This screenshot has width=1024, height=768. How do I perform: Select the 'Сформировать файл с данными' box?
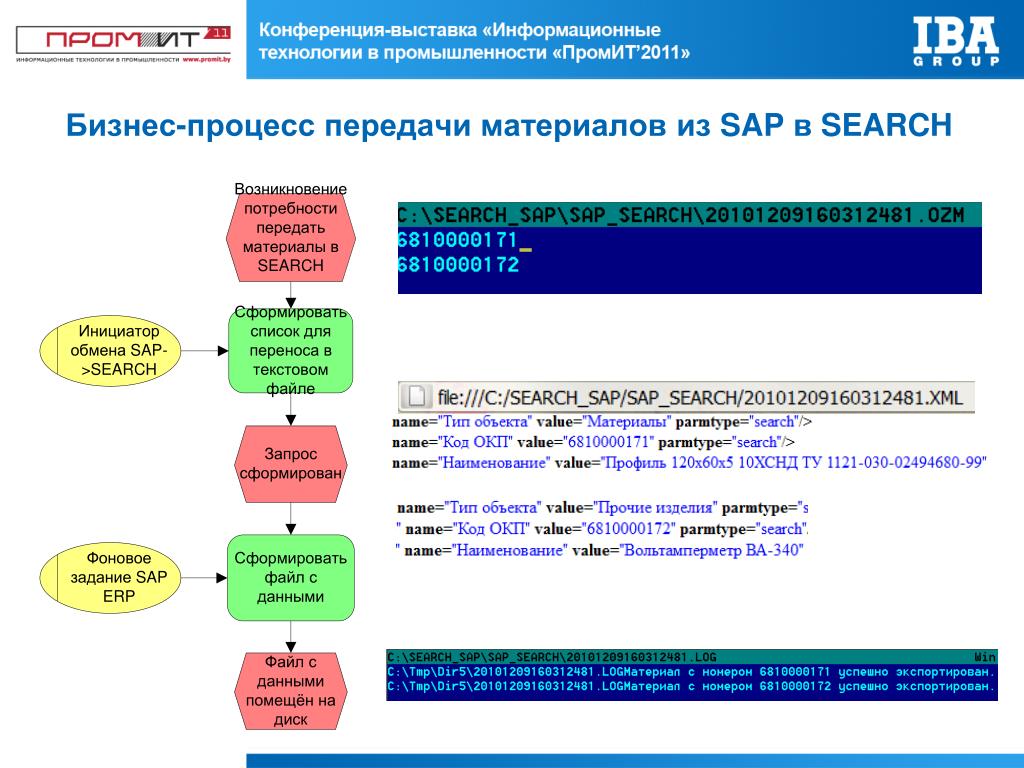coord(291,577)
